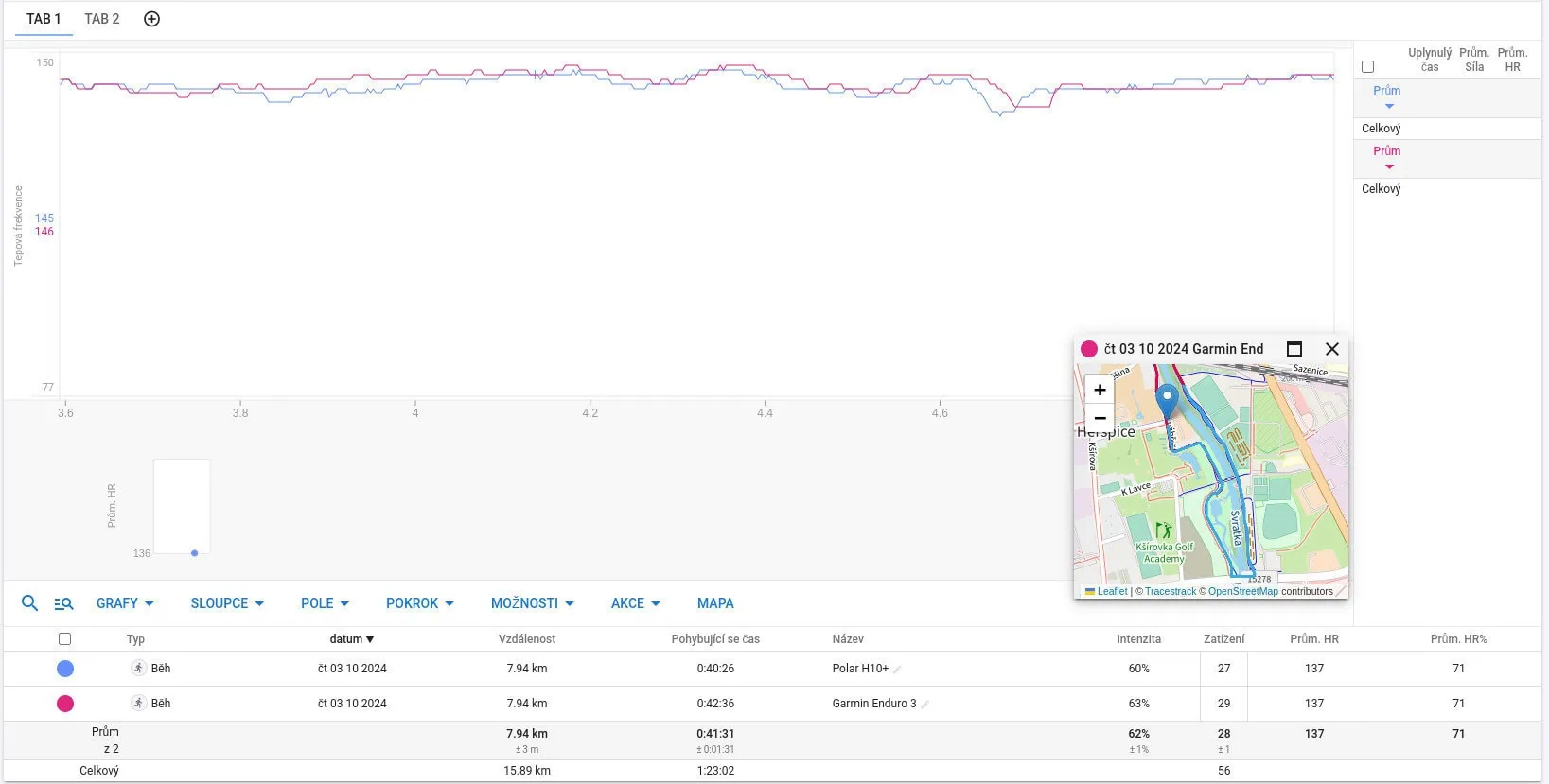Click the list search filter icon
Image resolution: width=1549 pixels, height=784 pixels.
click(x=63, y=603)
